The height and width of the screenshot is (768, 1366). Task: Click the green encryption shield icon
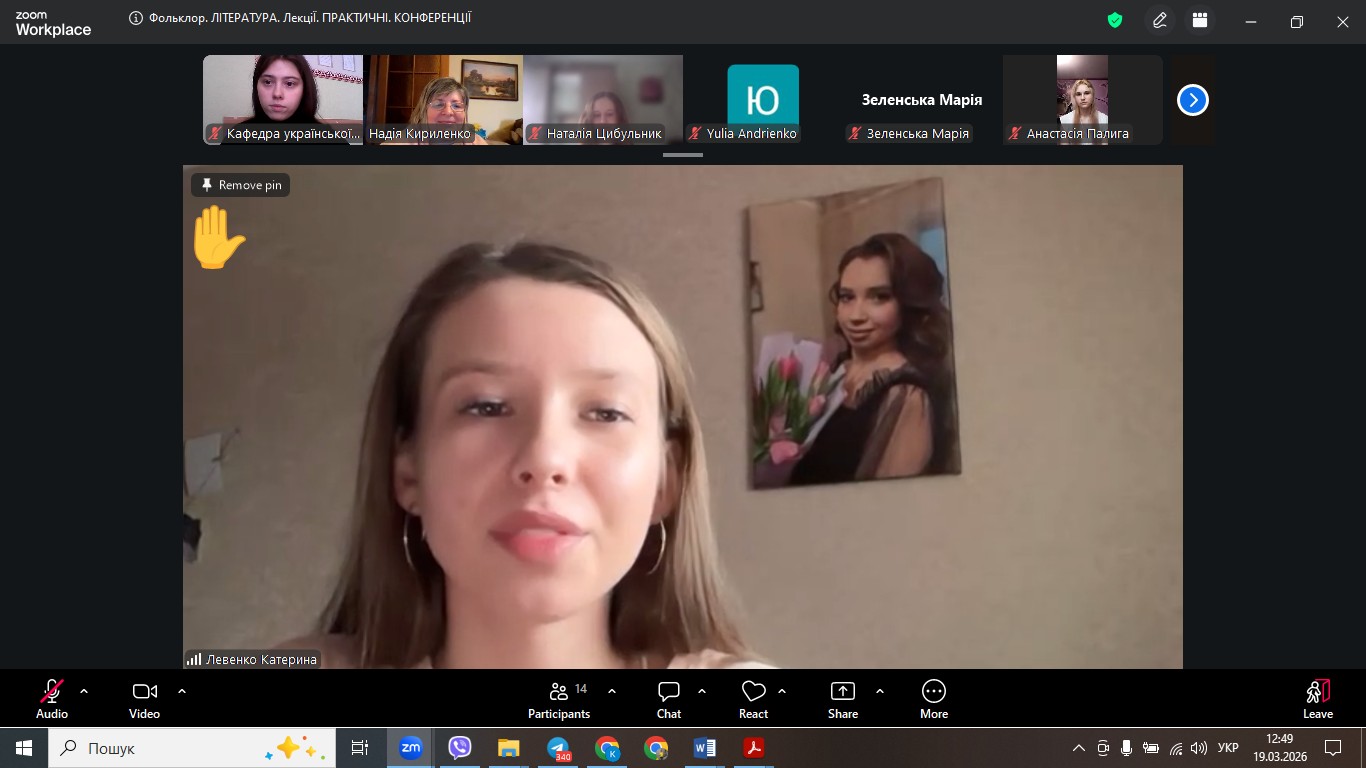[1115, 21]
